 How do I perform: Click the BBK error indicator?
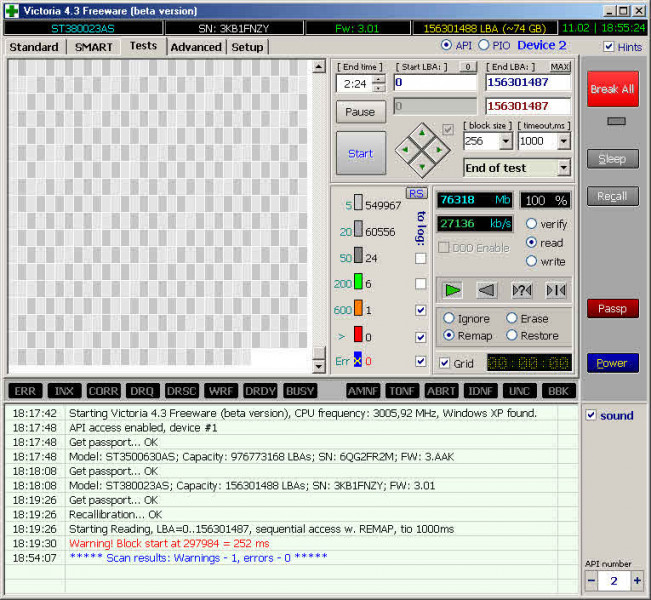(559, 391)
